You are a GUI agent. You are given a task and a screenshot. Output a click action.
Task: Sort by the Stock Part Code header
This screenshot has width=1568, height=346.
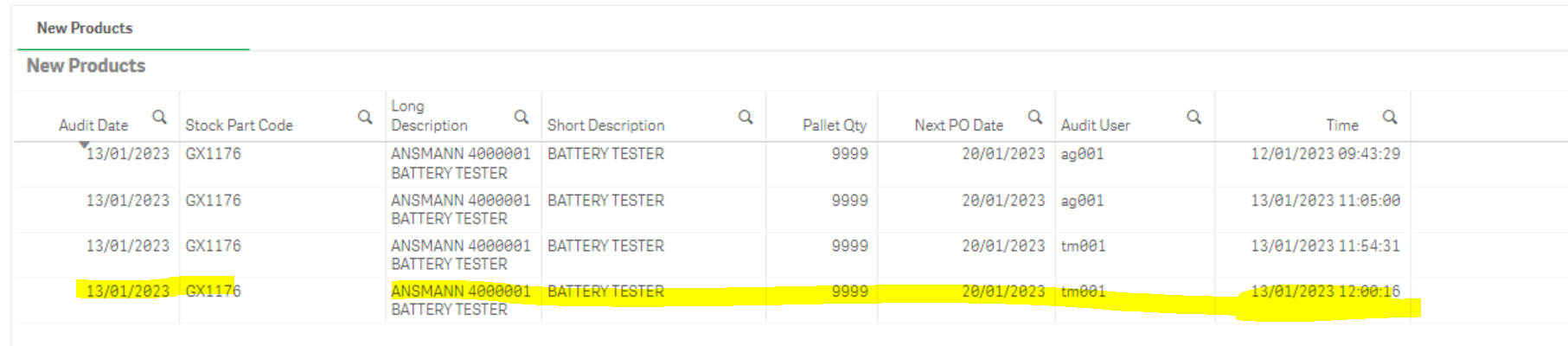pyautogui.click(x=239, y=125)
